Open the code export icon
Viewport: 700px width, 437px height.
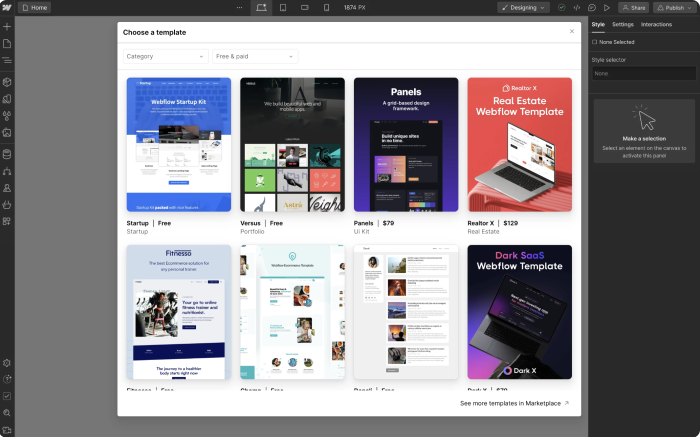[x=577, y=8]
